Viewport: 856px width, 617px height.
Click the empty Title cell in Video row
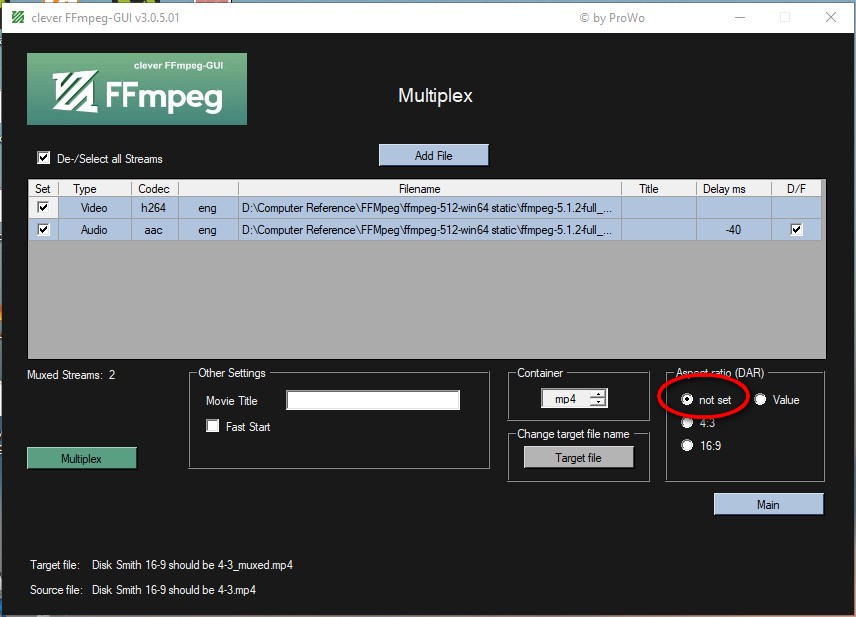point(659,208)
